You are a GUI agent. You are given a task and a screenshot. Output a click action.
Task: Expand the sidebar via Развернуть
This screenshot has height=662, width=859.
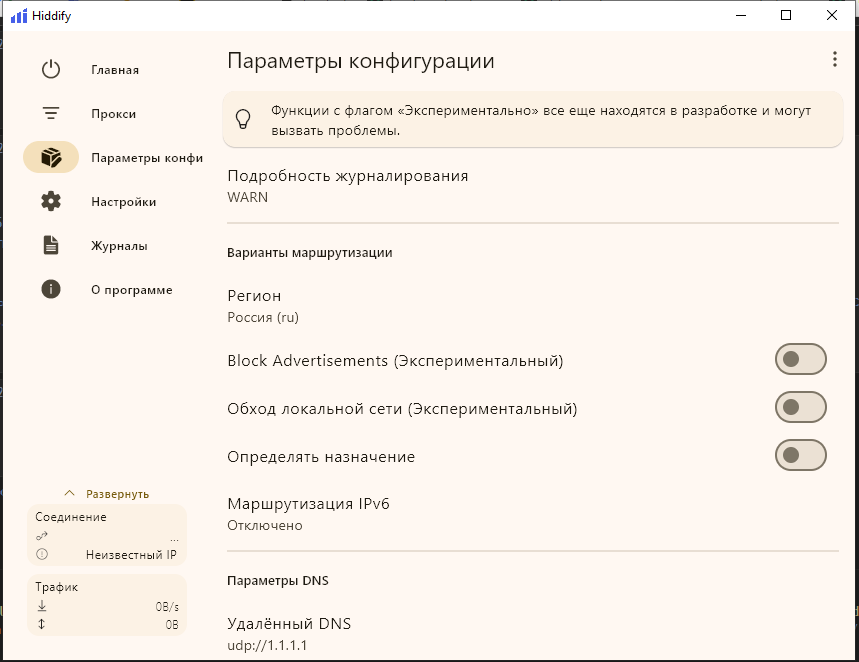107,494
